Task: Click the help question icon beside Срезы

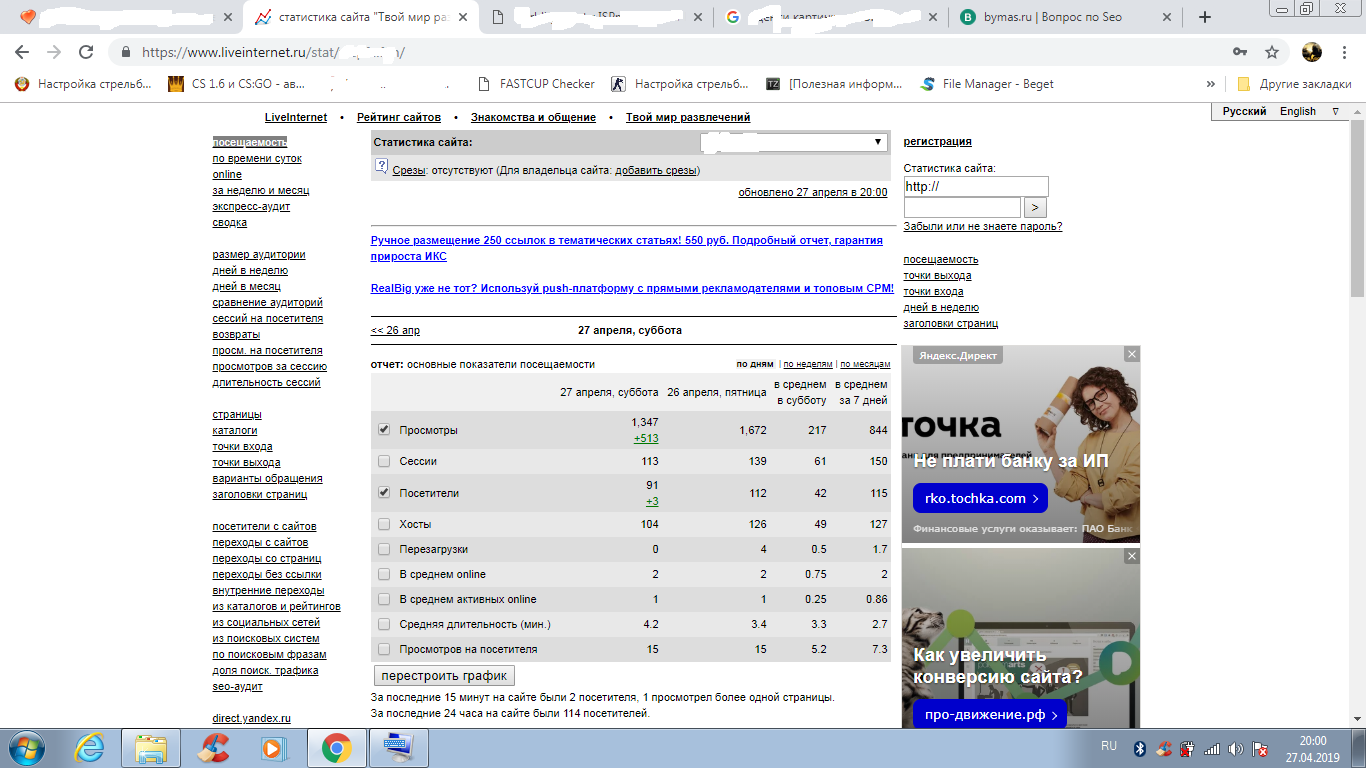Action: click(381, 167)
